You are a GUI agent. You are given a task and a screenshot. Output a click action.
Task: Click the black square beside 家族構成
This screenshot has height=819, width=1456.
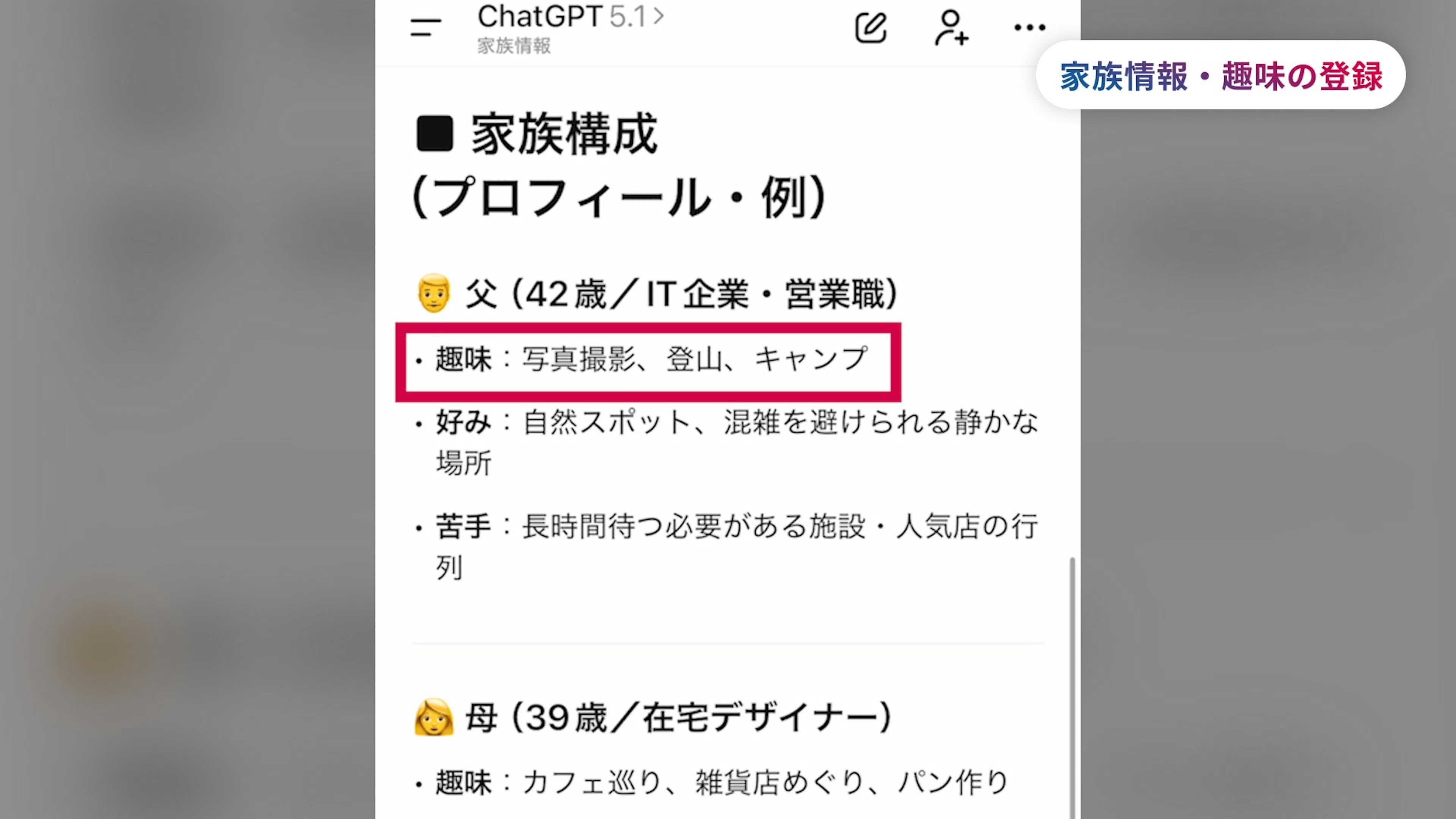435,134
